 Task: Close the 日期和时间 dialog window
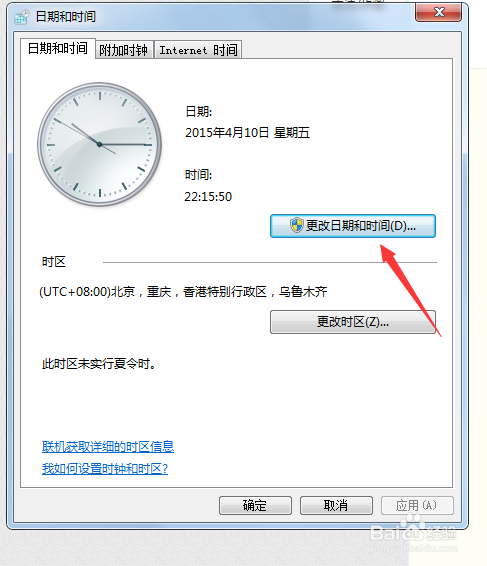tap(438, 13)
